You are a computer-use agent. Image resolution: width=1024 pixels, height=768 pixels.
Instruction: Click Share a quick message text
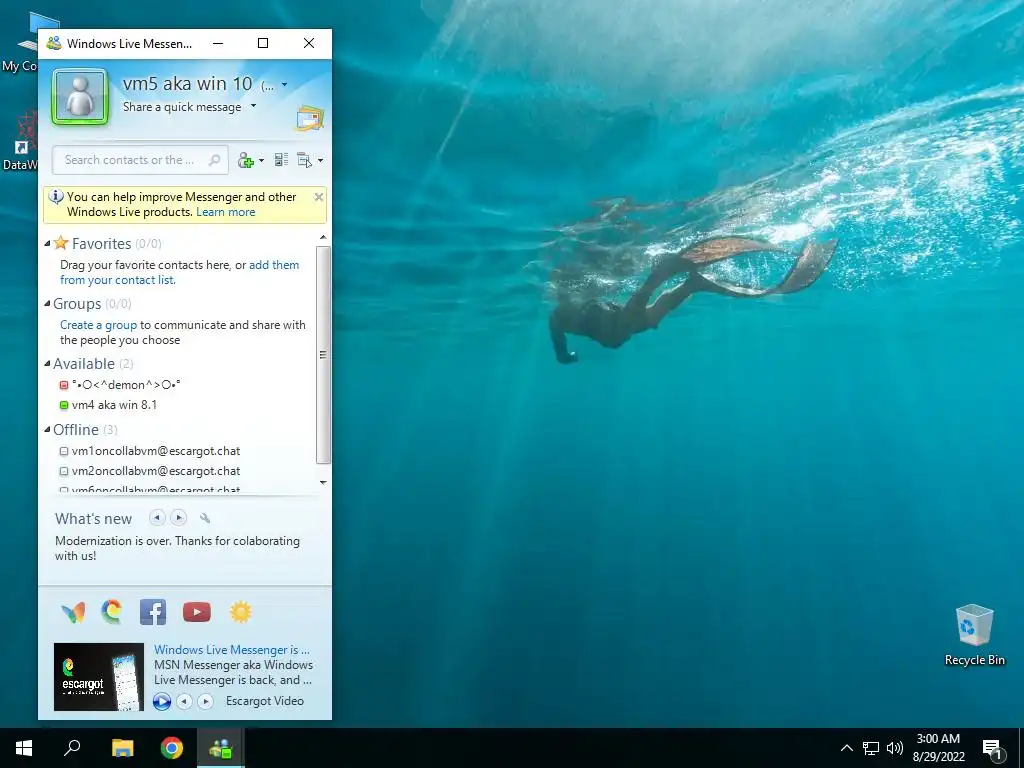[x=182, y=106]
